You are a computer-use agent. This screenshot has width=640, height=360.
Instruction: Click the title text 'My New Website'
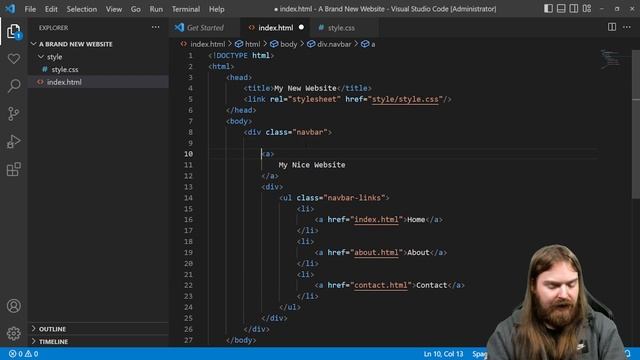point(305,88)
